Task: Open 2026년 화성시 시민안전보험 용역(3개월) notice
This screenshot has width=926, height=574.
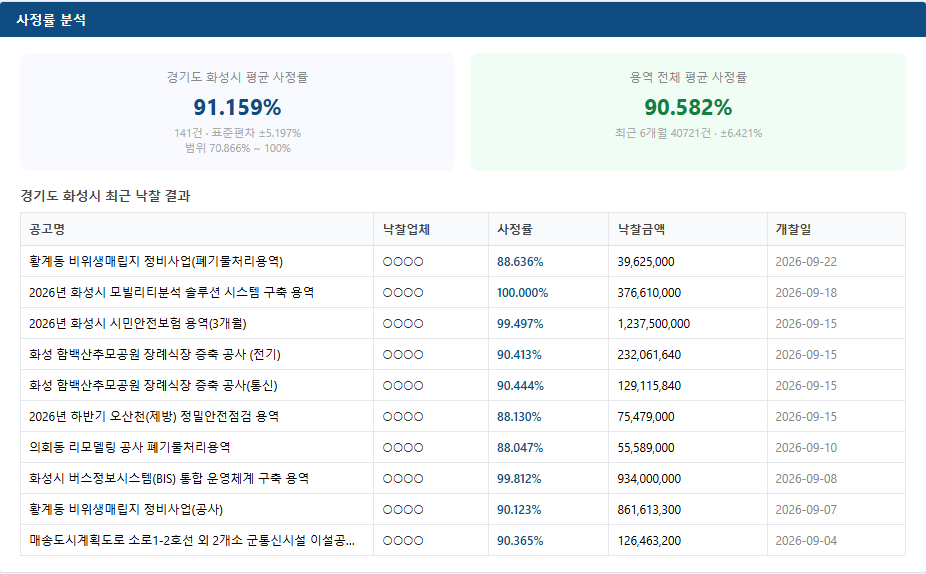Action: pos(138,324)
